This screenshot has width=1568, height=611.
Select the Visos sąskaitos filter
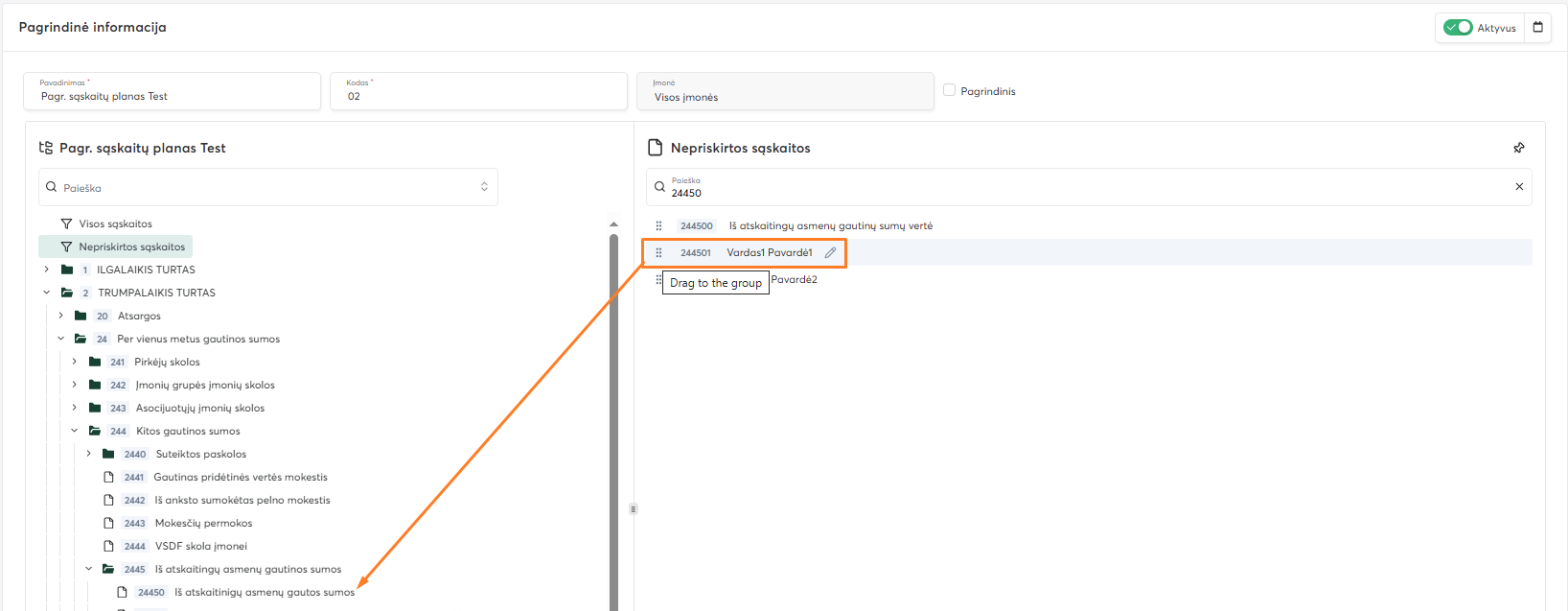115,223
